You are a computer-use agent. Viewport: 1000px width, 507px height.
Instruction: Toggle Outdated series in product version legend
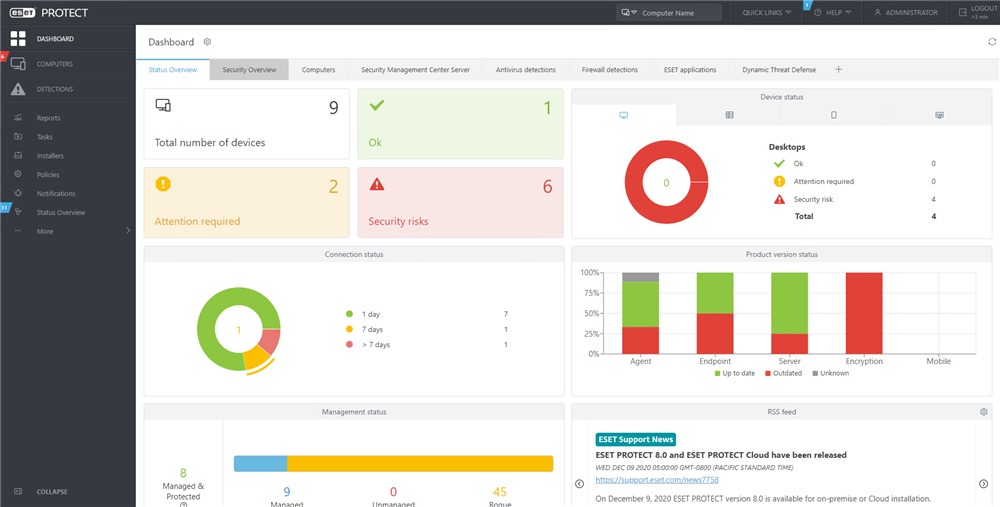click(785, 373)
